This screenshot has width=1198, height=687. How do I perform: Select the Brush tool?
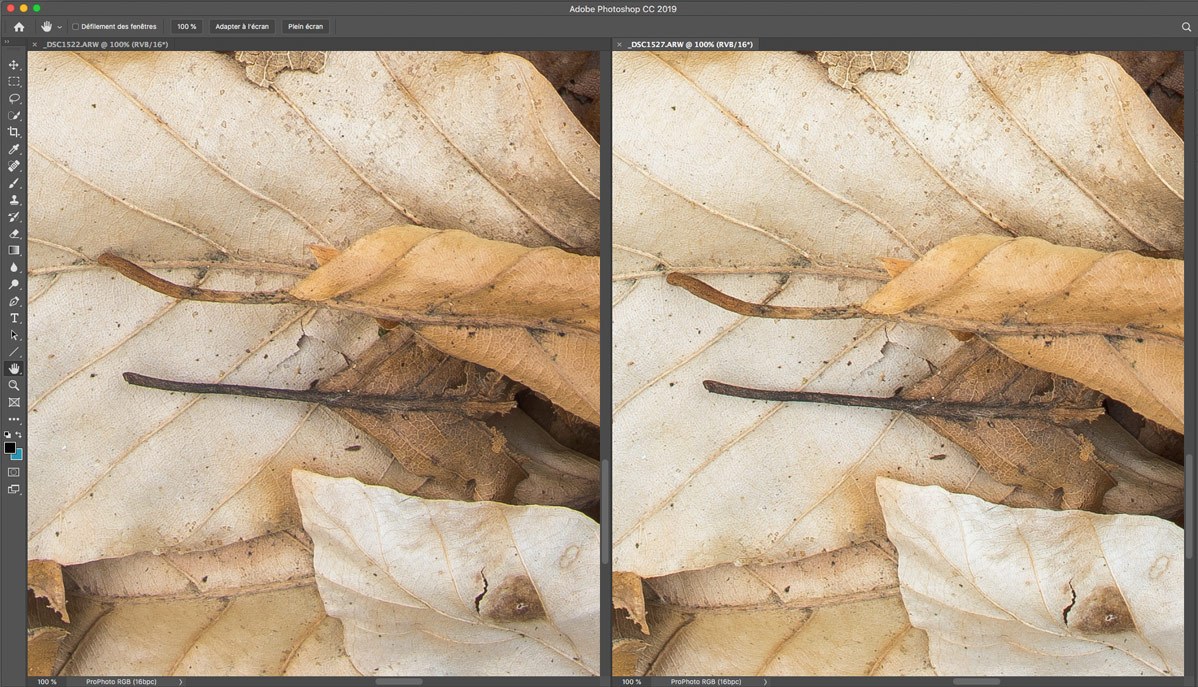(14, 183)
